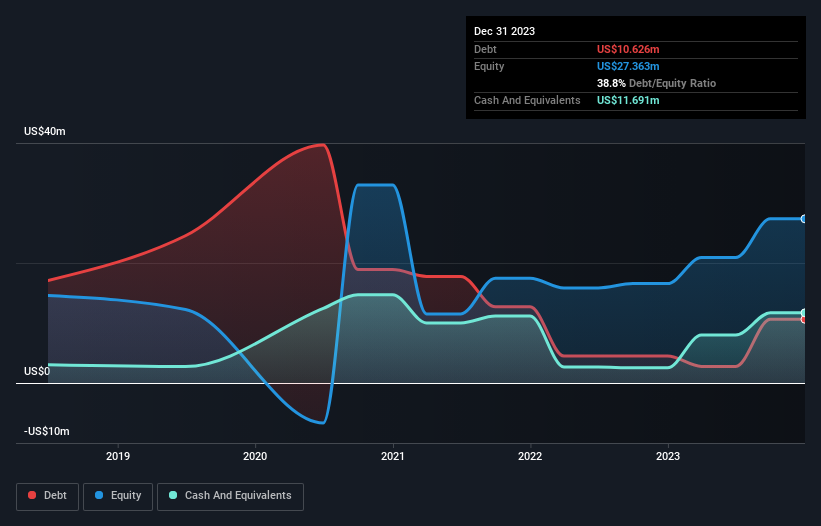Toggle the Cash And Equivalents legend button
The height and width of the screenshot is (526, 821).
coord(230,496)
